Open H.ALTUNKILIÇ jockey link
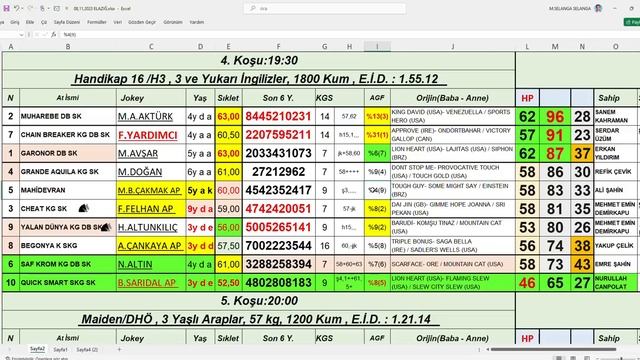 [148, 227]
